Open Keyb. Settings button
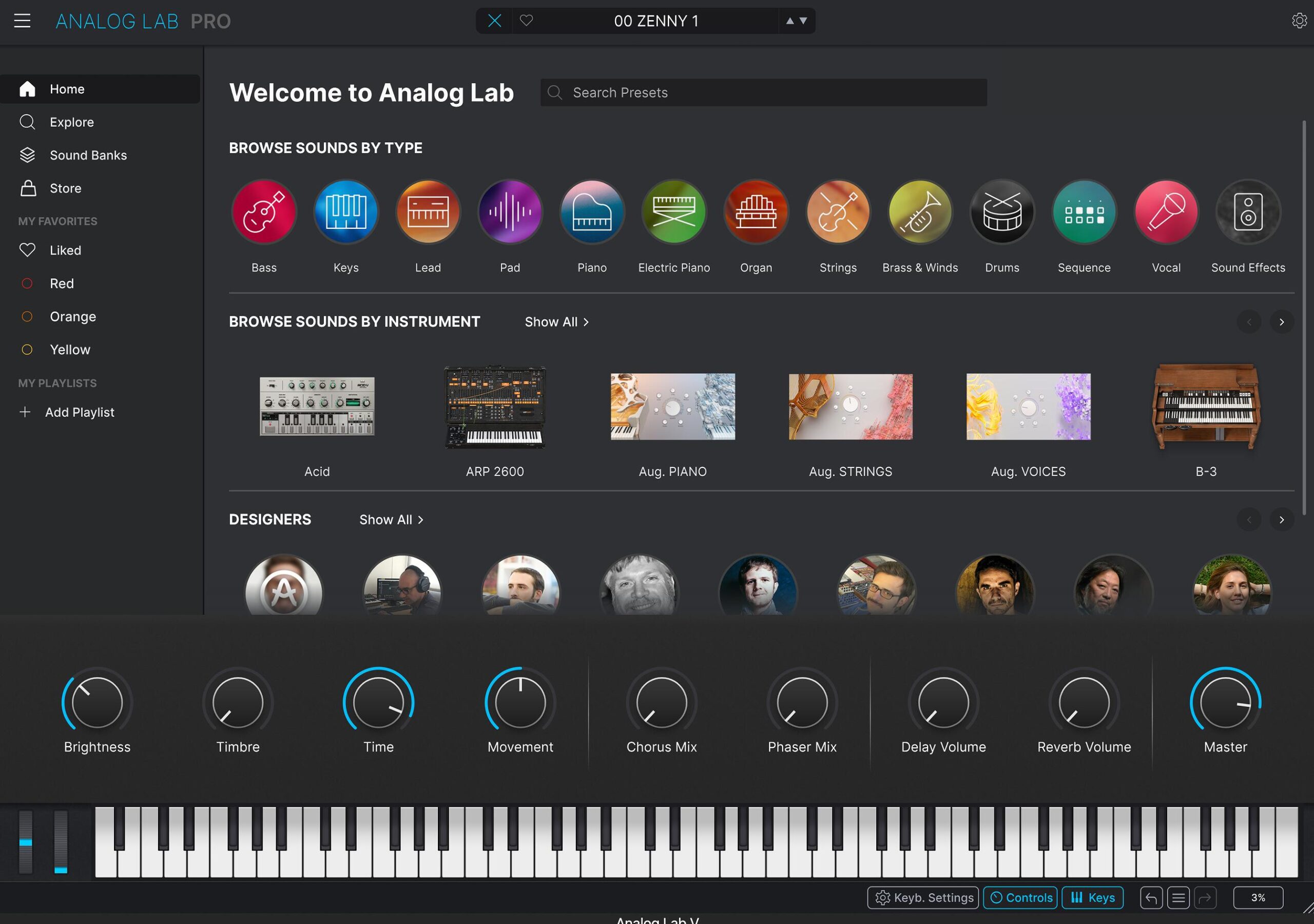The width and height of the screenshot is (1314, 924). (923, 898)
